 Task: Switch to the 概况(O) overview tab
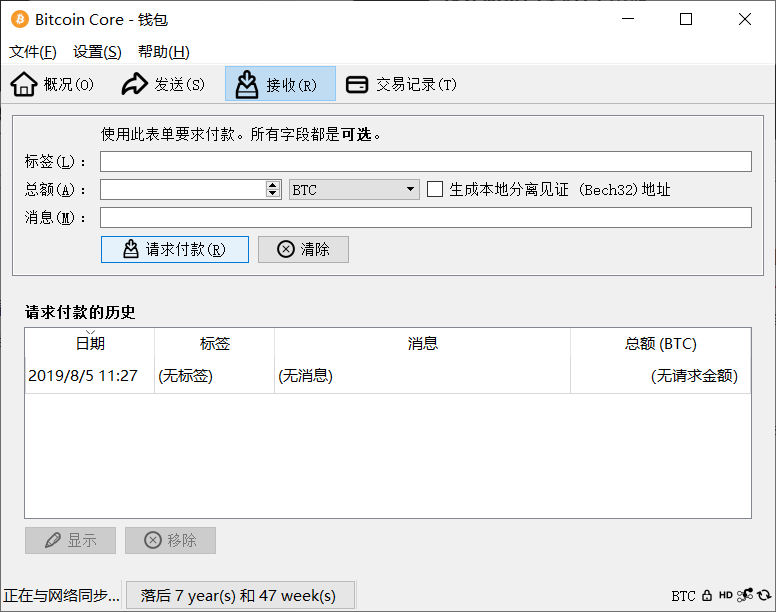[52, 84]
